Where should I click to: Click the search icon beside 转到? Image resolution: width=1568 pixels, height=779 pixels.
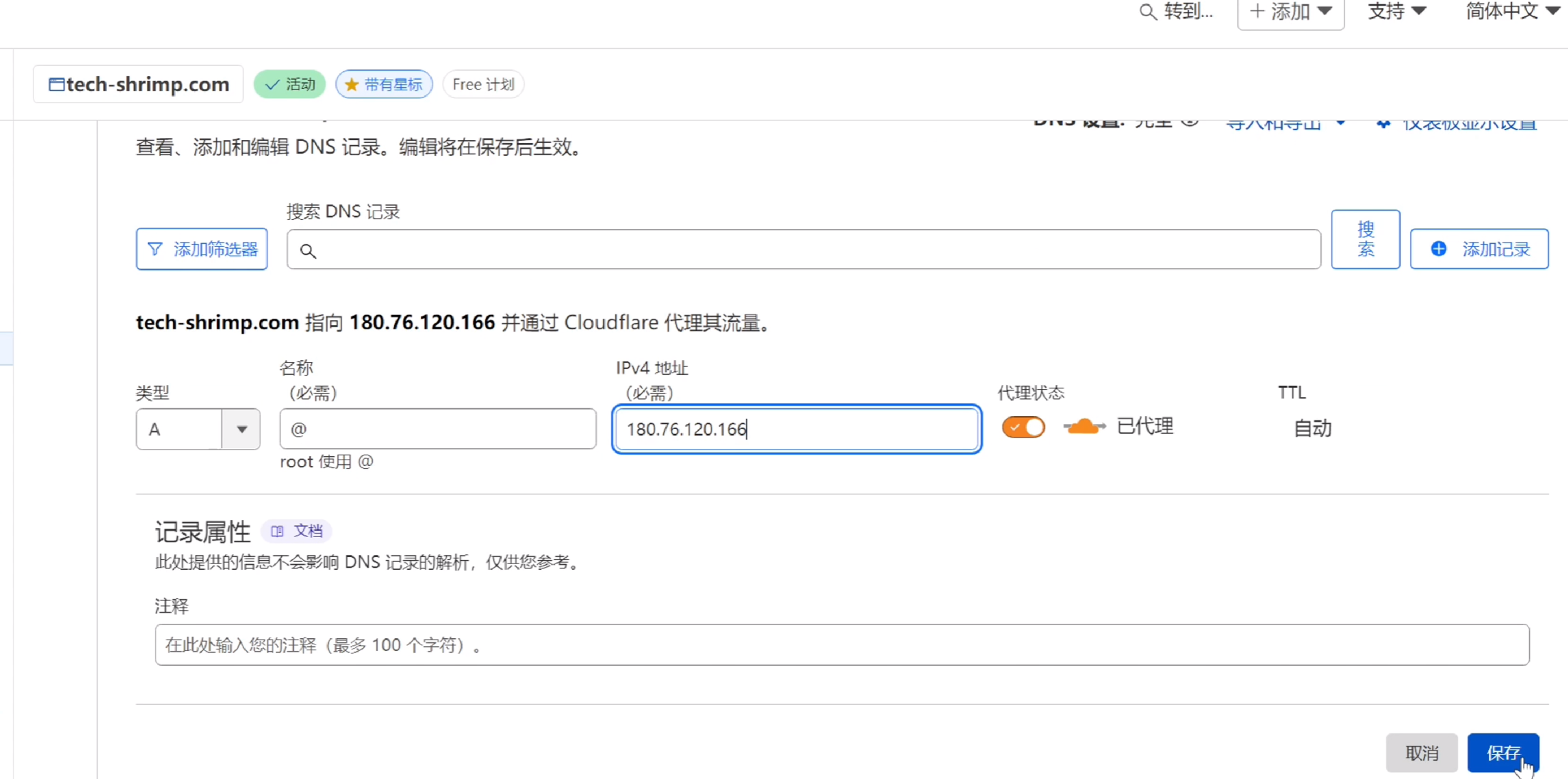[x=1147, y=11]
